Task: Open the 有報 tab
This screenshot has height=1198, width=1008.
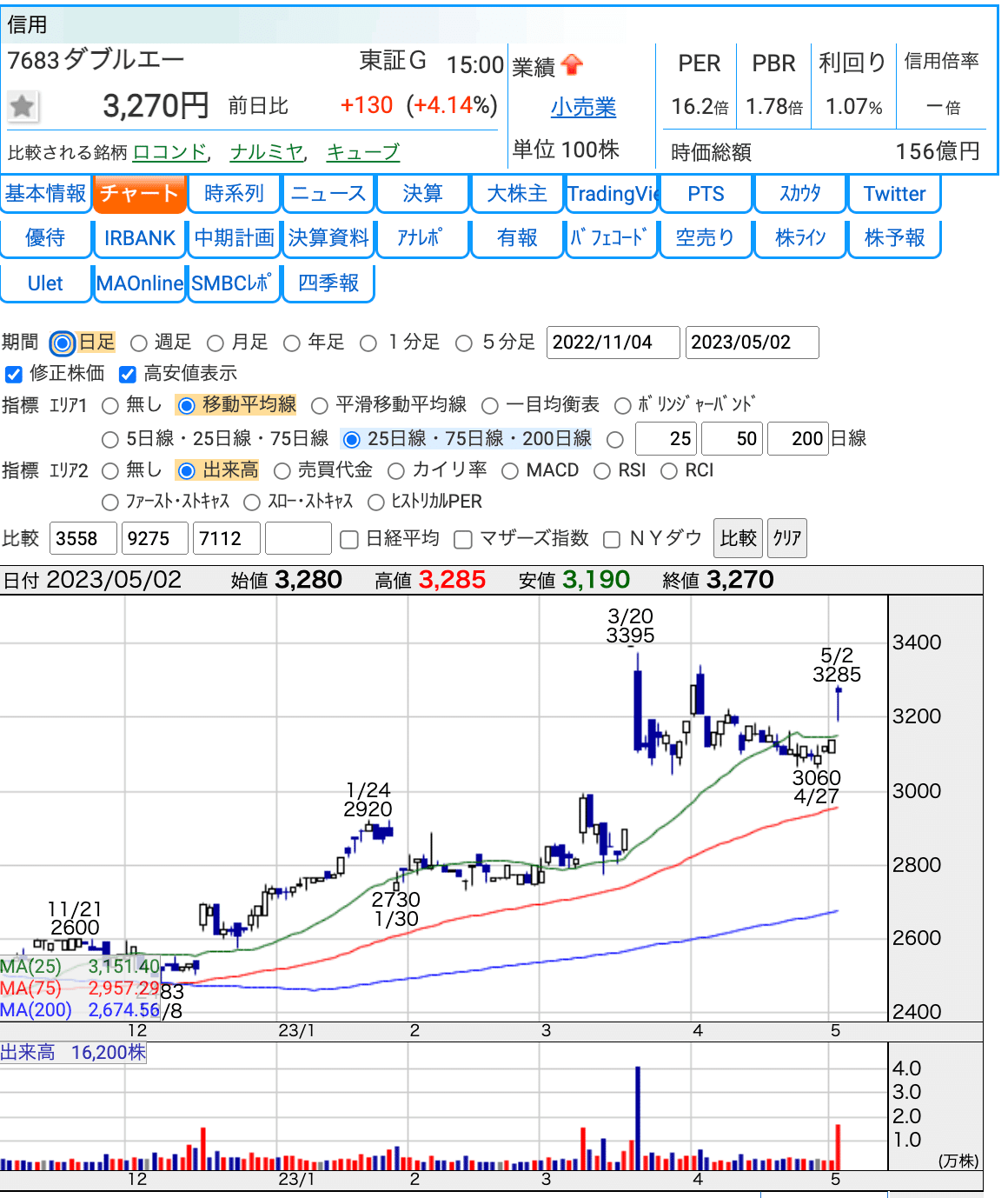Action: click(517, 237)
